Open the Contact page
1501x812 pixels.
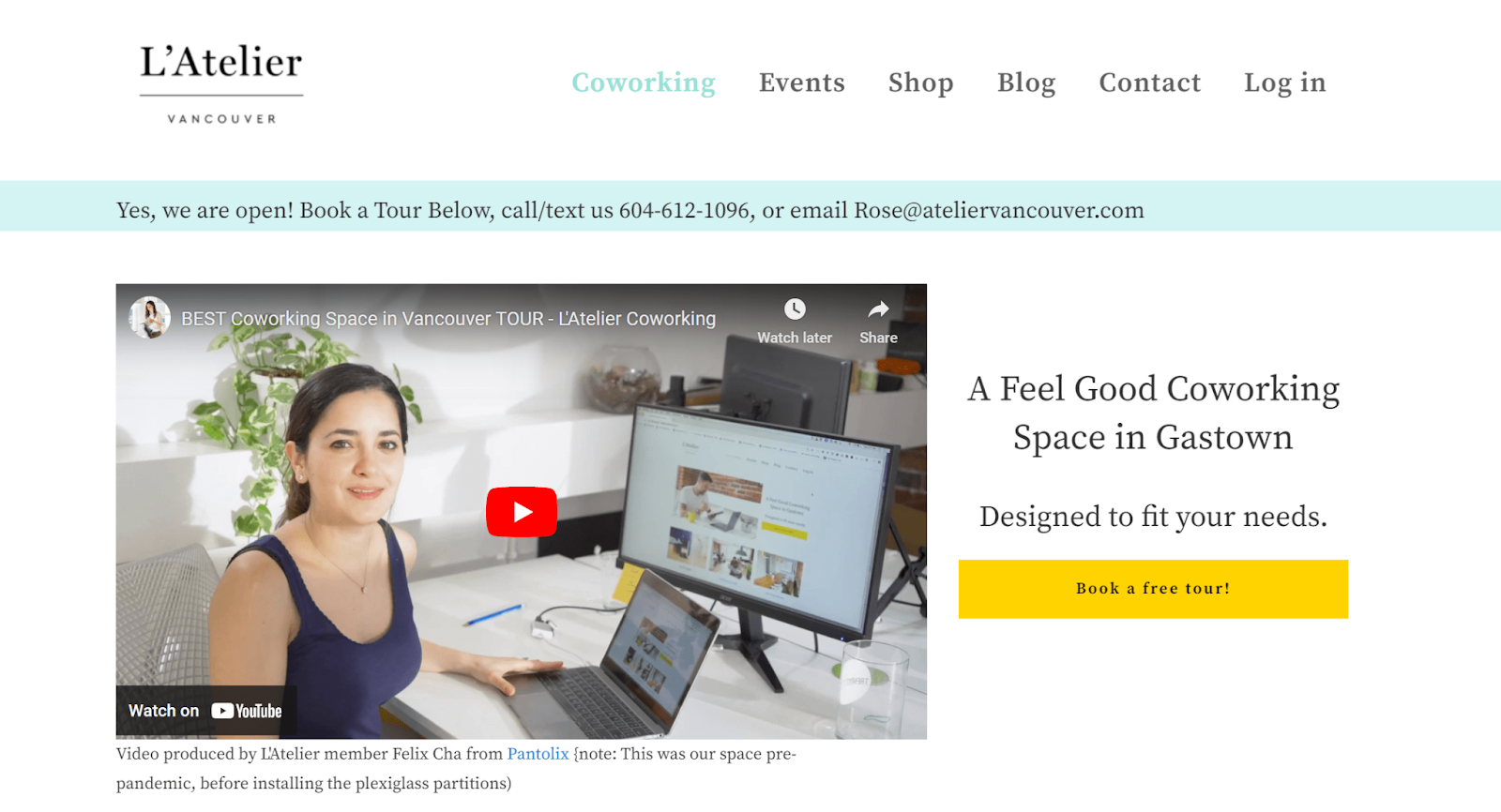click(1150, 83)
